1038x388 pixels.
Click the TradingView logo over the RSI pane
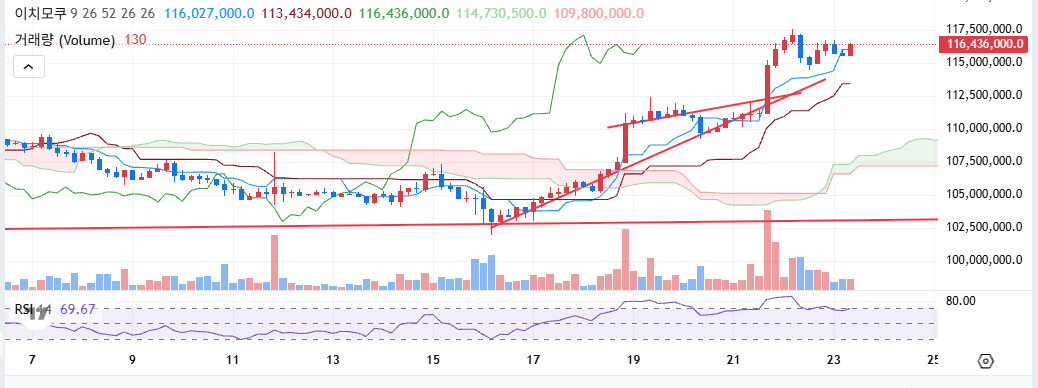pos(36,315)
